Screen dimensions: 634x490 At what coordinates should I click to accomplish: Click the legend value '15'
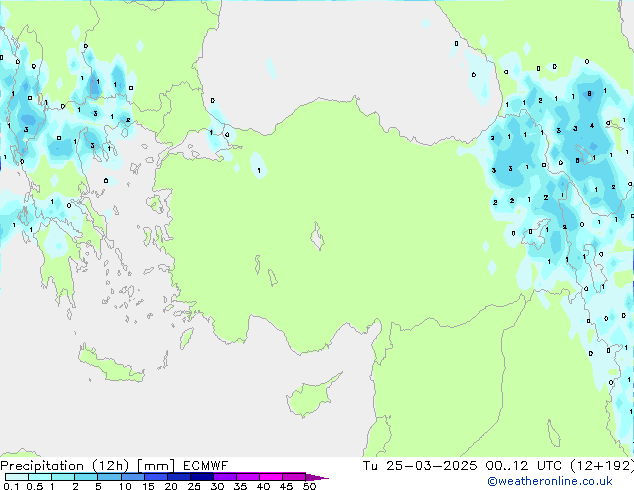point(148,486)
